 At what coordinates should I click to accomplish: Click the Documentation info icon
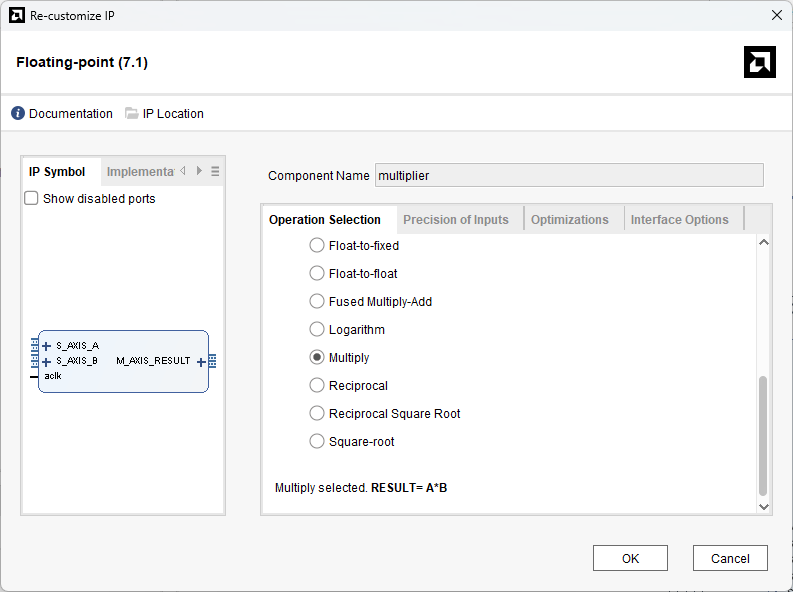point(18,114)
